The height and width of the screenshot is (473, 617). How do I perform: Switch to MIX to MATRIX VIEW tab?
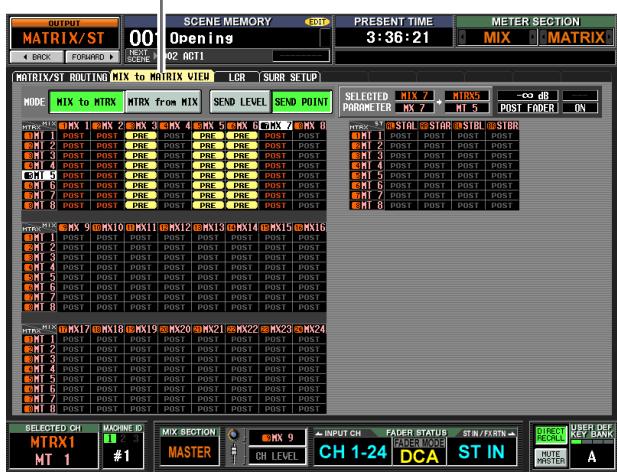point(162,76)
